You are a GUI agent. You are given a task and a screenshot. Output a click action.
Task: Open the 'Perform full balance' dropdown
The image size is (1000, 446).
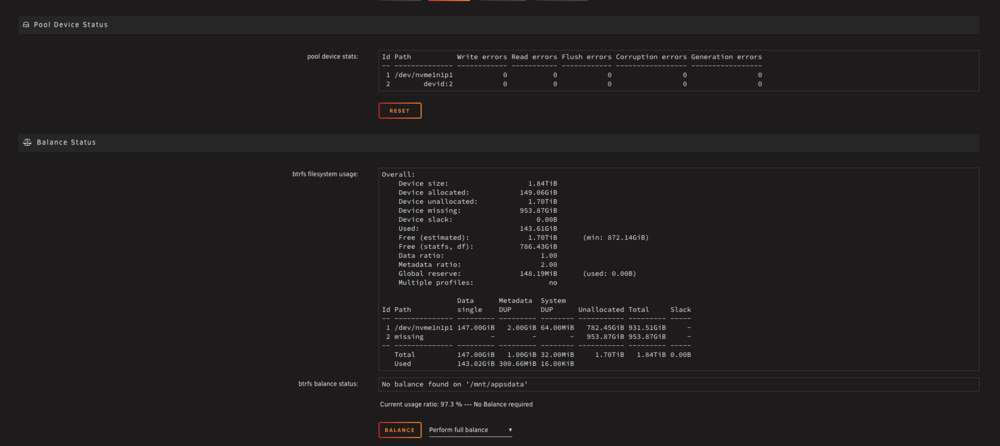470,430
